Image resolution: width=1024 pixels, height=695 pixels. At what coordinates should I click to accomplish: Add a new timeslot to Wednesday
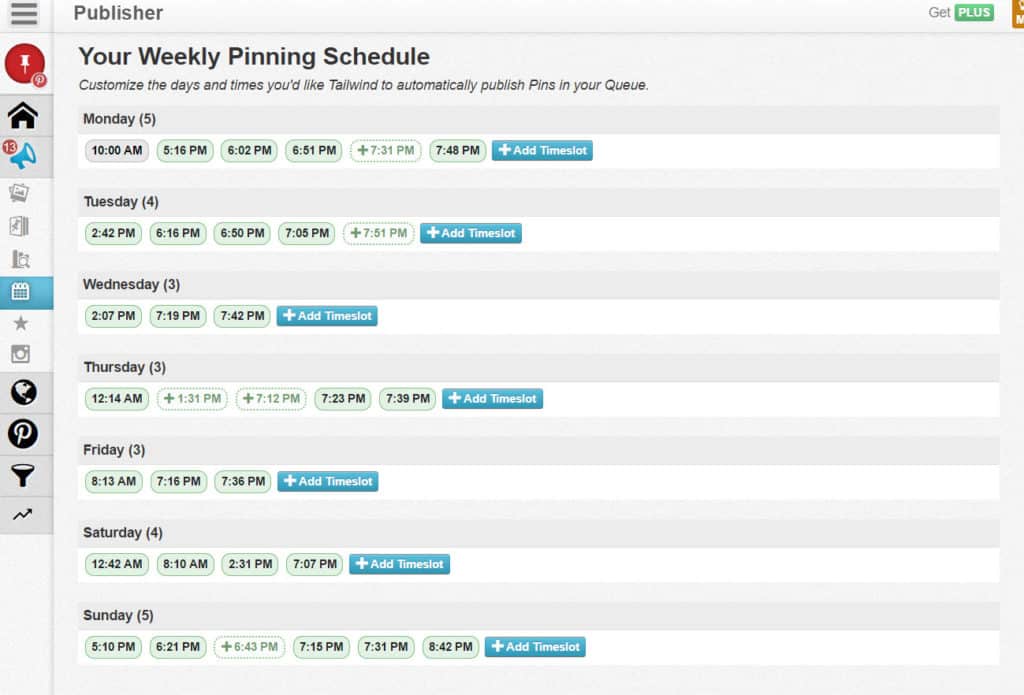pyautogui.click(x=327, y=315)
